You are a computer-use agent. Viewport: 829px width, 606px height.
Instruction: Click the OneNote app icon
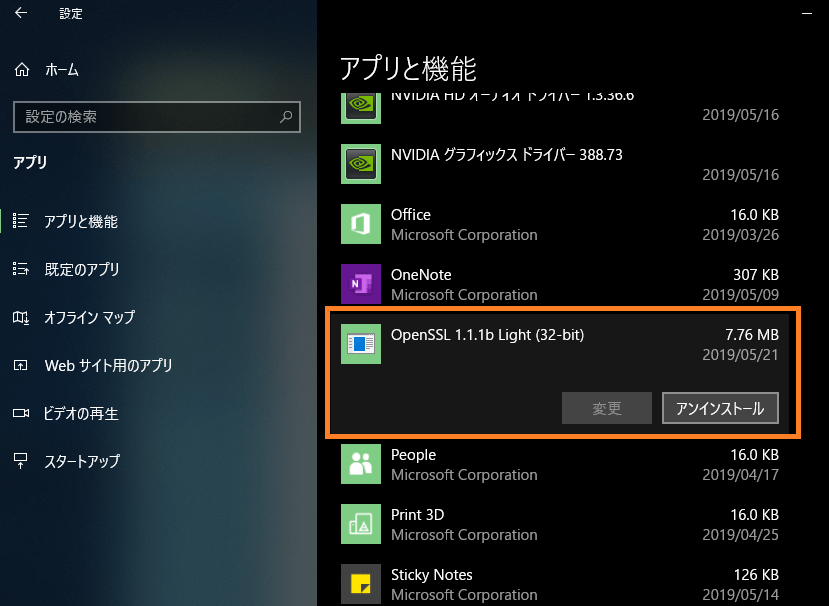coord(361,284)
